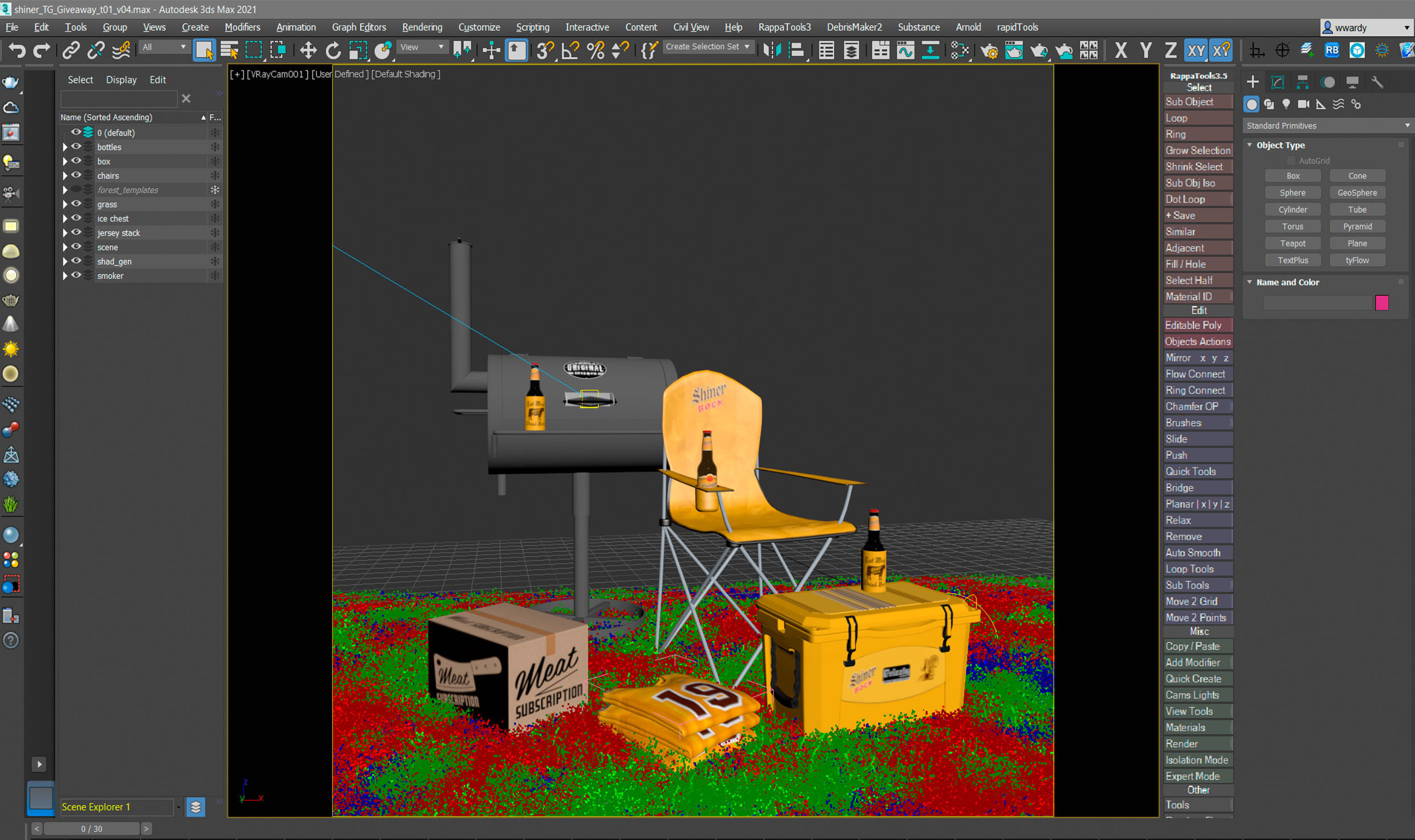Viewport: 1415px width, 840px height.
Task: Click the GeoSphere button
Action: tap(1357, 193)
